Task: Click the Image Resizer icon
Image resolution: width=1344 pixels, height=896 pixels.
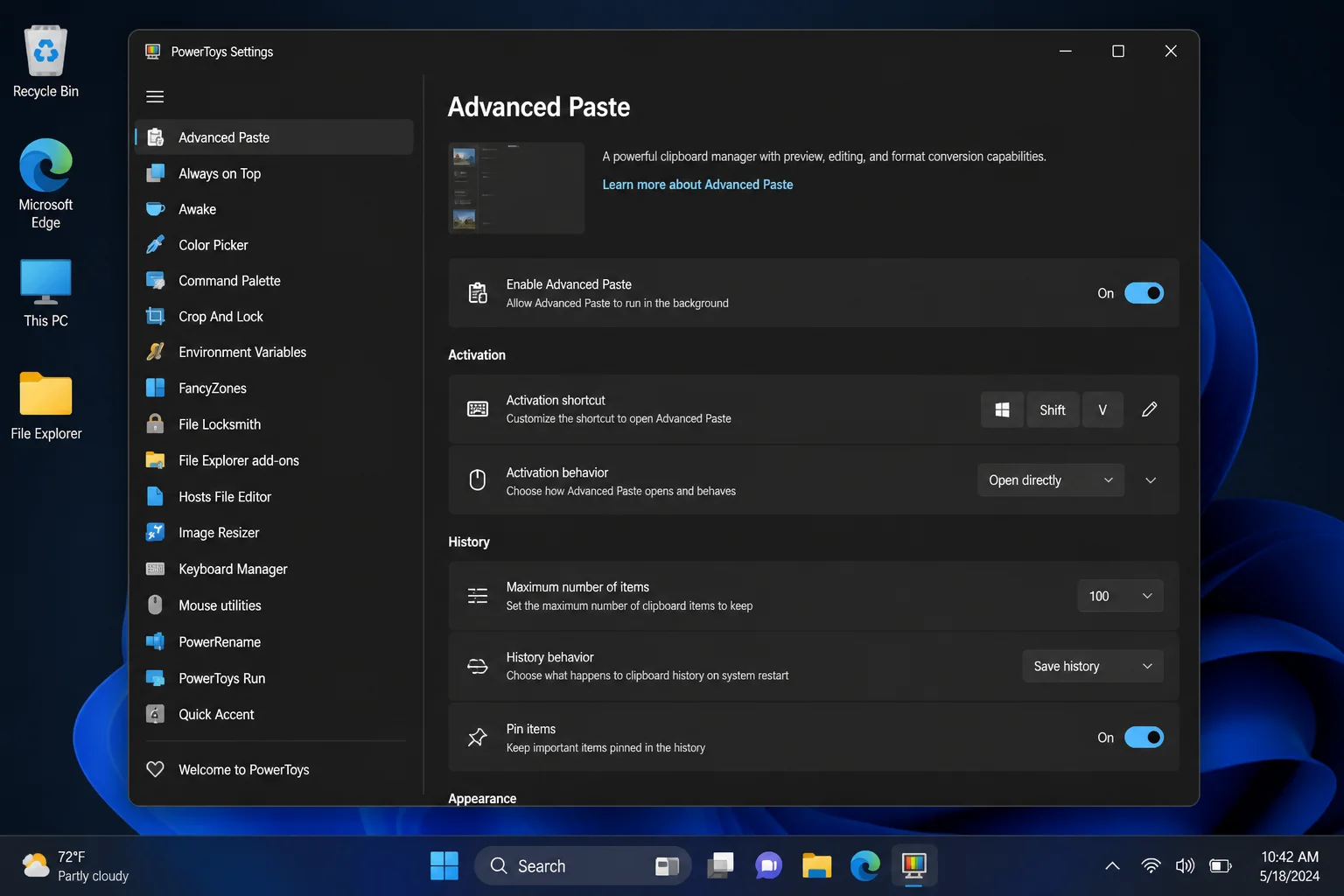Action: (156, 532)
